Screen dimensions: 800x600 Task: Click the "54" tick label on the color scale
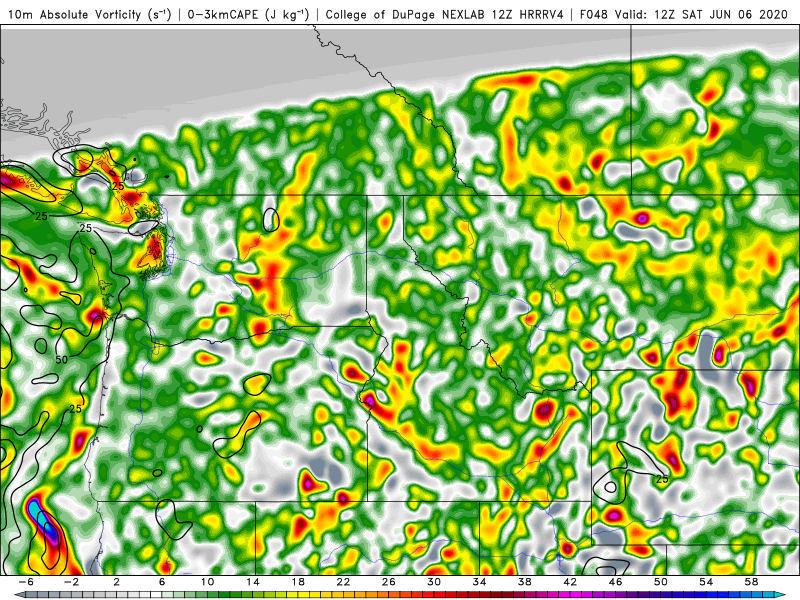pyautogui.click(x=706, y=582)
